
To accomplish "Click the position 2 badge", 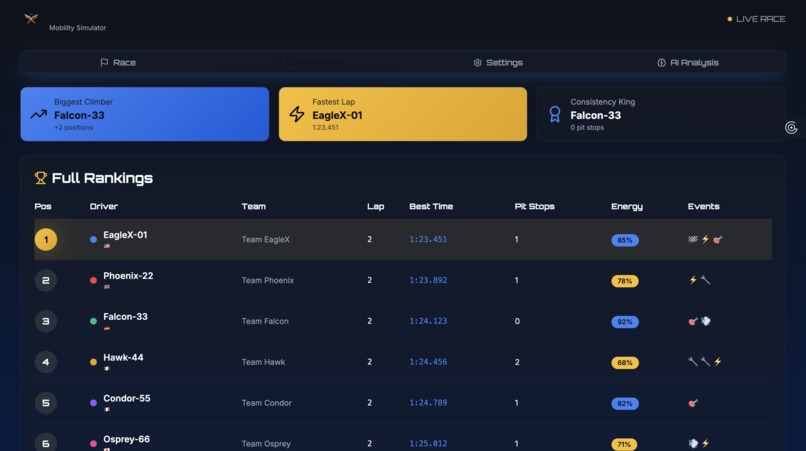I will pyautogui.click(x=46, y=280).
